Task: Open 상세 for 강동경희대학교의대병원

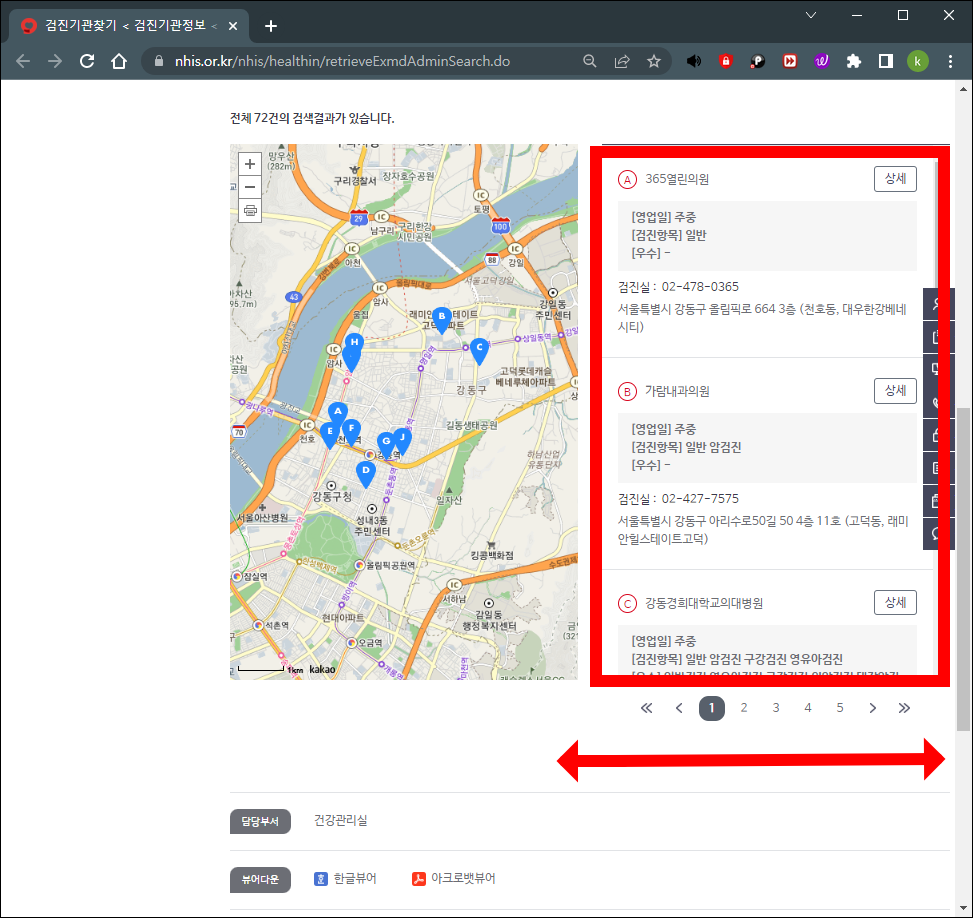Action: (x=895, y=602)
